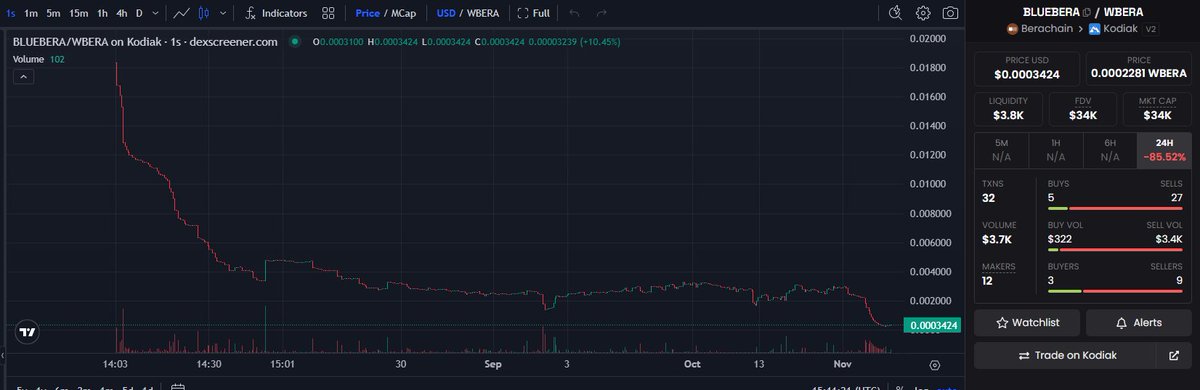Click the BUYS versus SELLS ratio bar
The height and width of the screenshot is (390, 1200).
(1116, 209)
